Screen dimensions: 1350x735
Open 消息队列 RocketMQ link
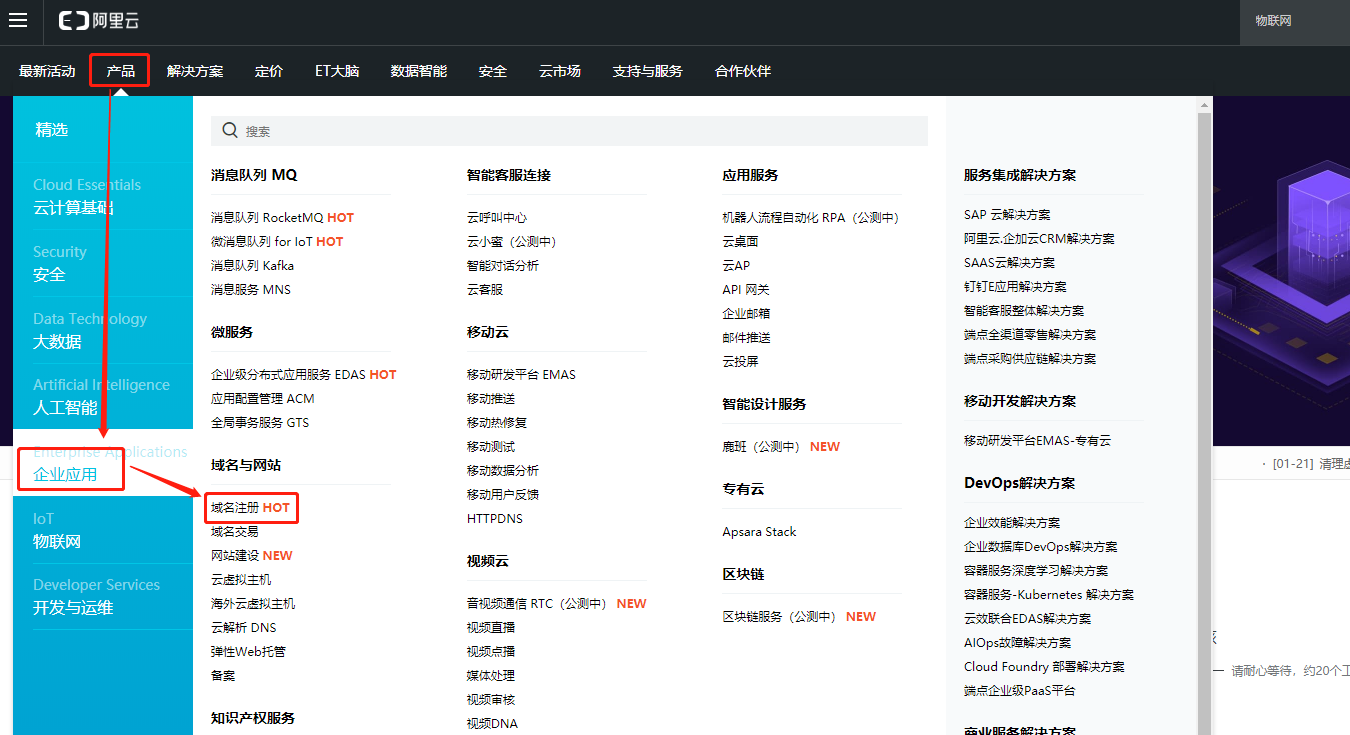point(267,217)
